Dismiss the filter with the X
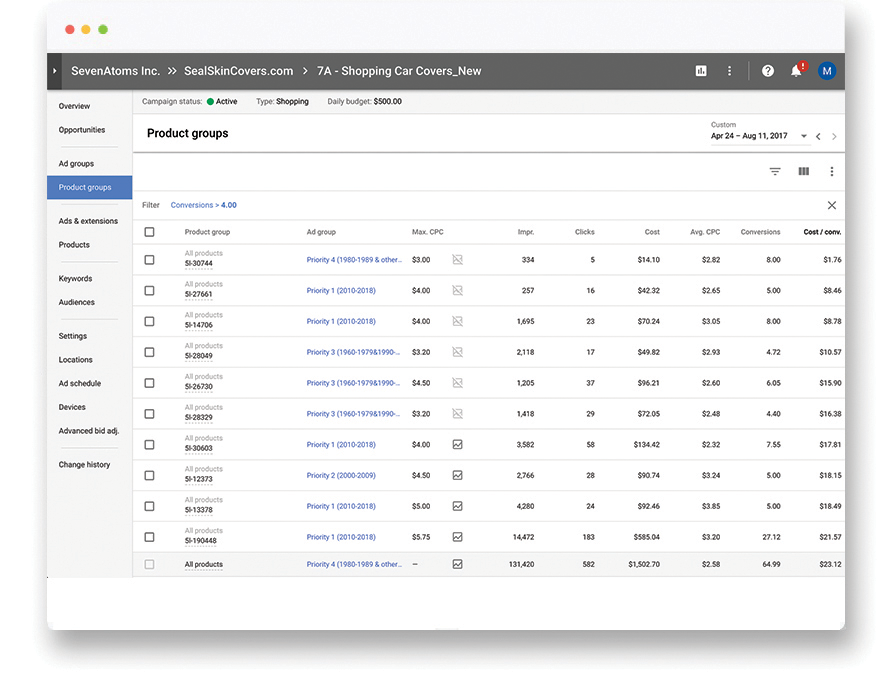 [831, 204]
